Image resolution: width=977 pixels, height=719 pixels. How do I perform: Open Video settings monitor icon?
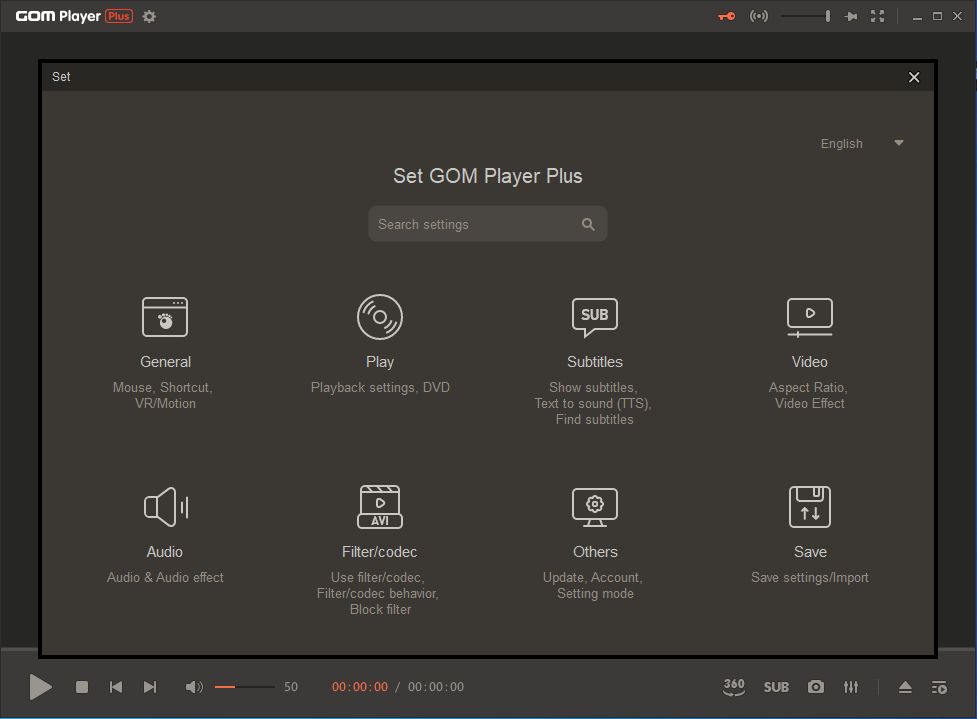(809, 317)
